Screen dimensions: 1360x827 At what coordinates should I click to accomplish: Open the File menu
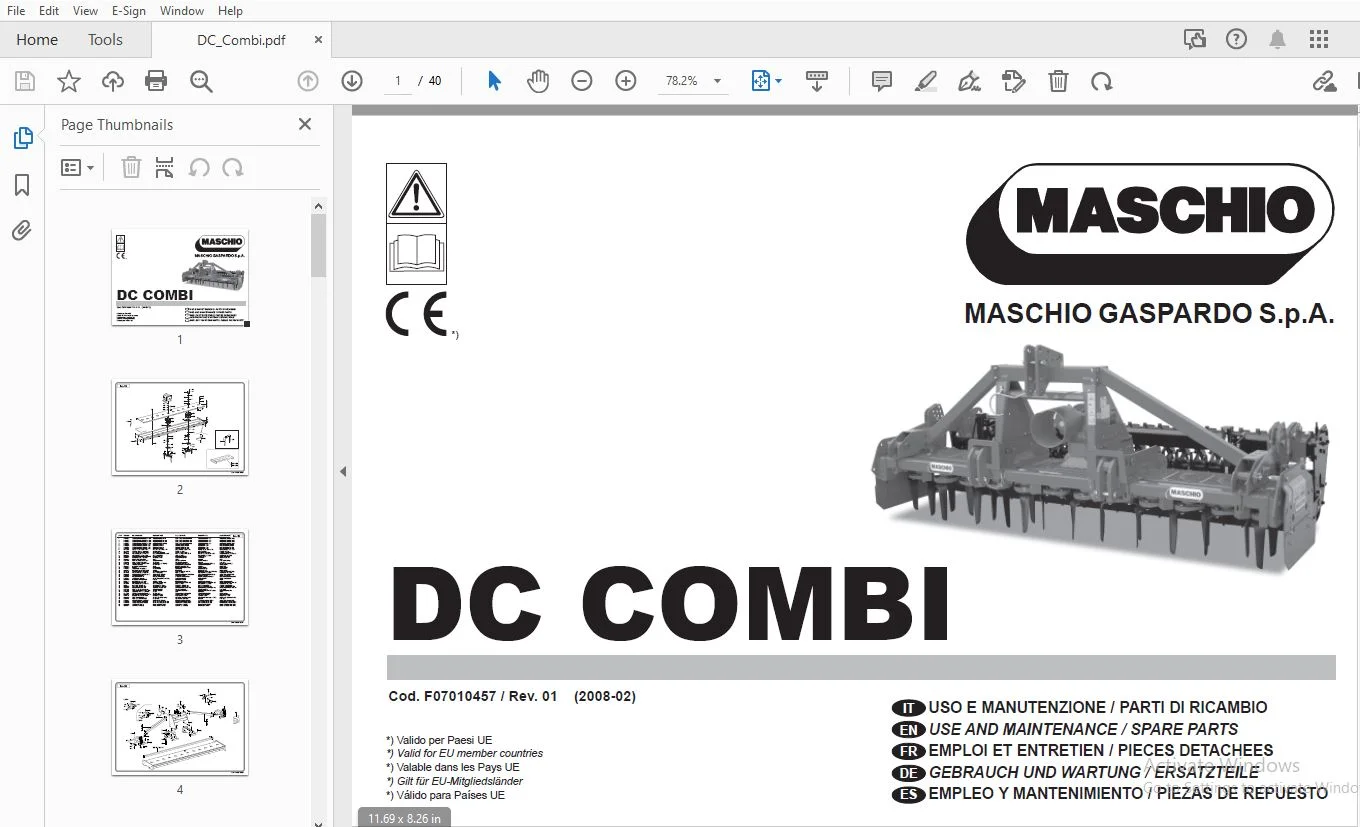click(16, 11)
